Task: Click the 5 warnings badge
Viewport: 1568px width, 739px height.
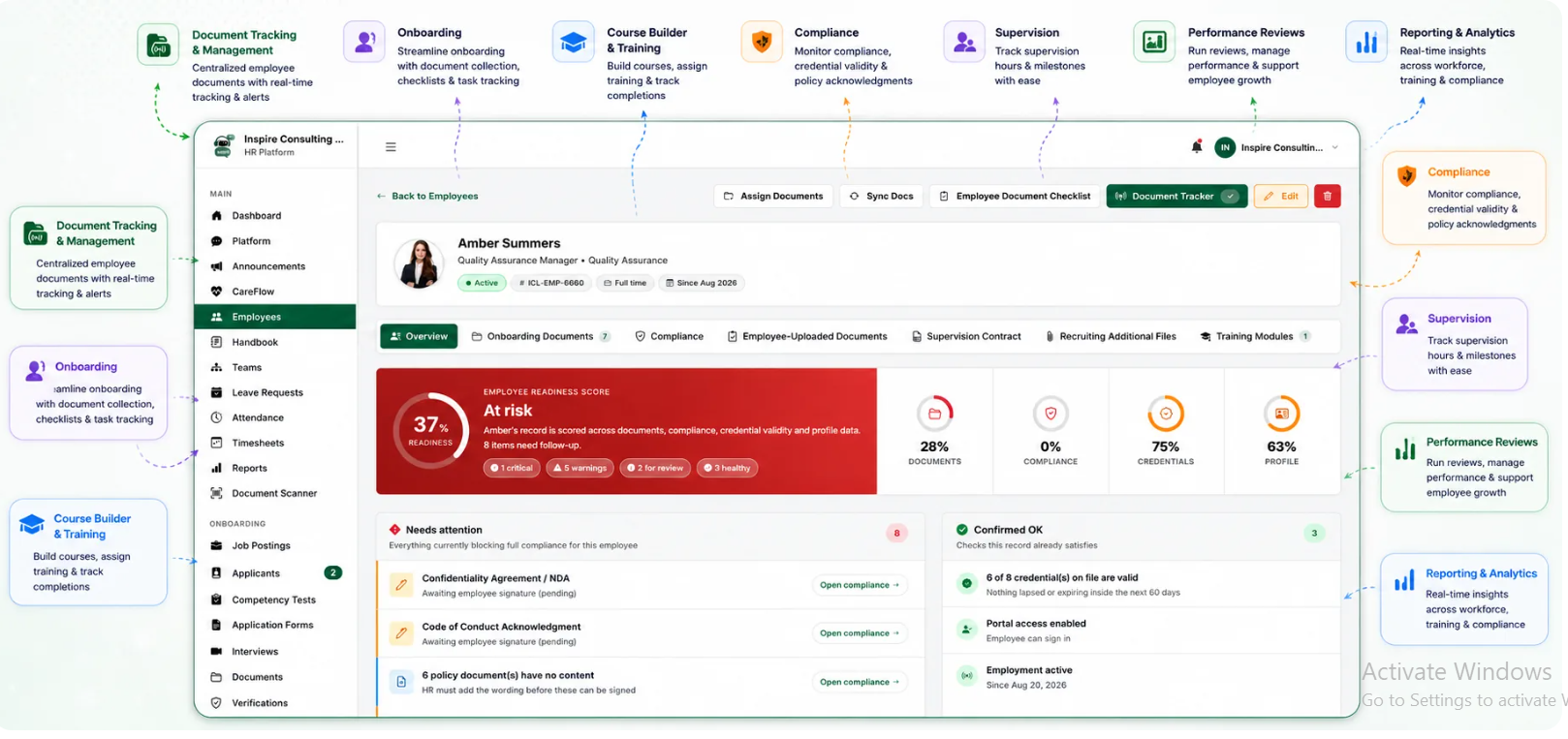Action: 580,468
